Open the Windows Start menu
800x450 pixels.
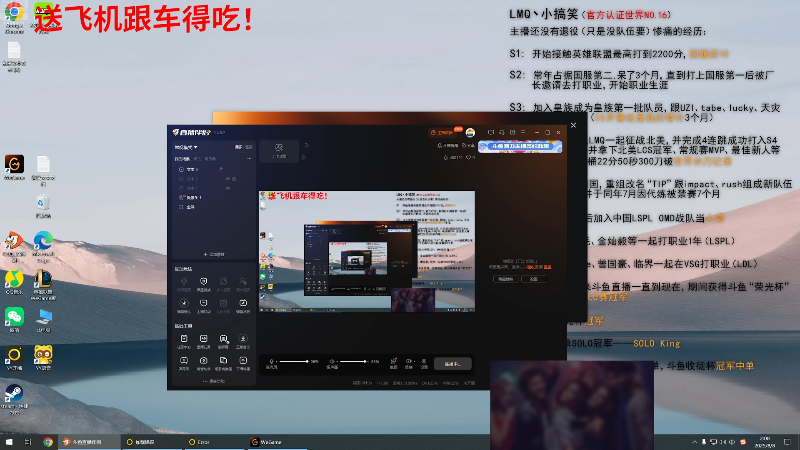pos(9,442)
